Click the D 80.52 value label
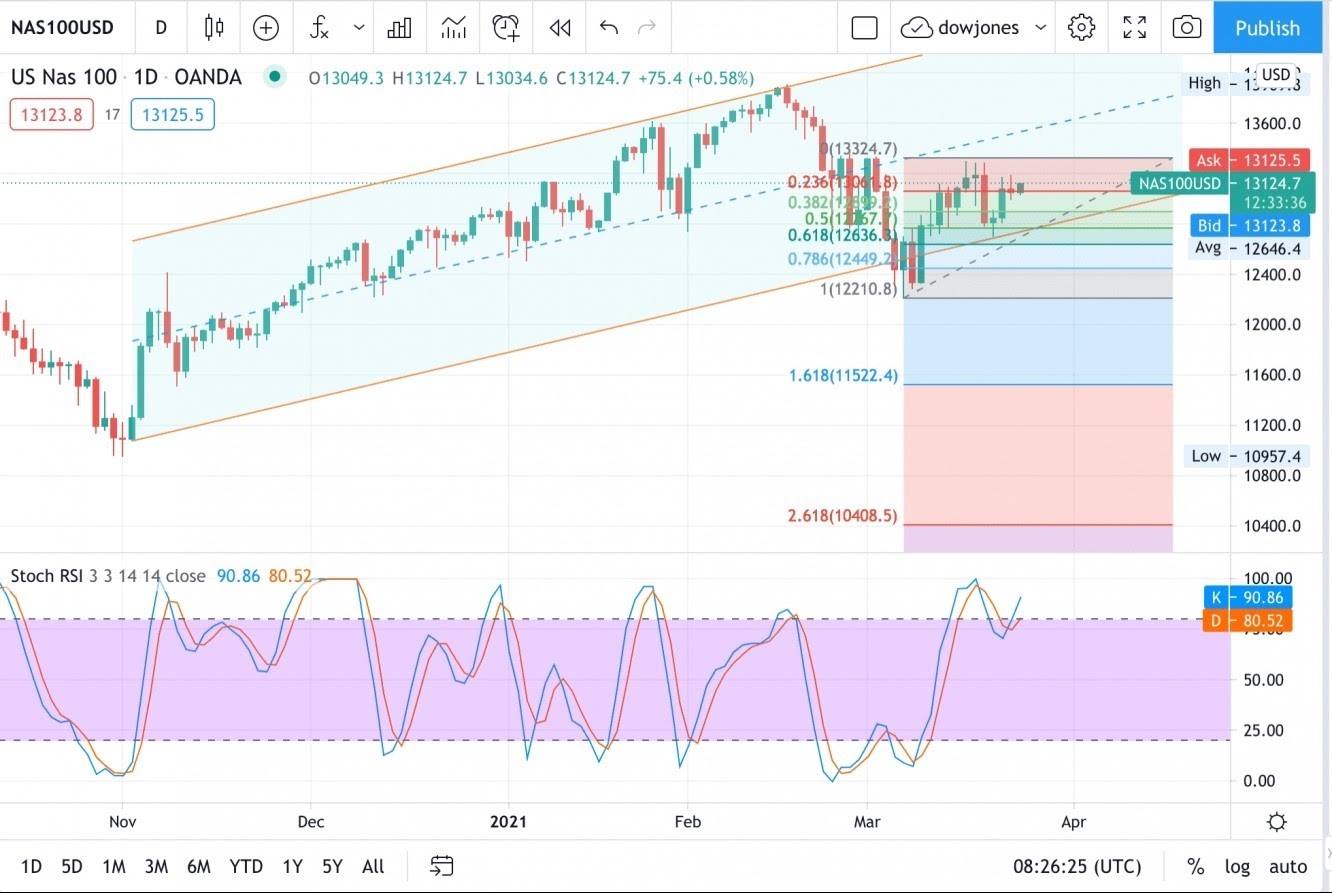This screenshot has height=893, width=1332. pyautogui.click(x=1247, y=620)
